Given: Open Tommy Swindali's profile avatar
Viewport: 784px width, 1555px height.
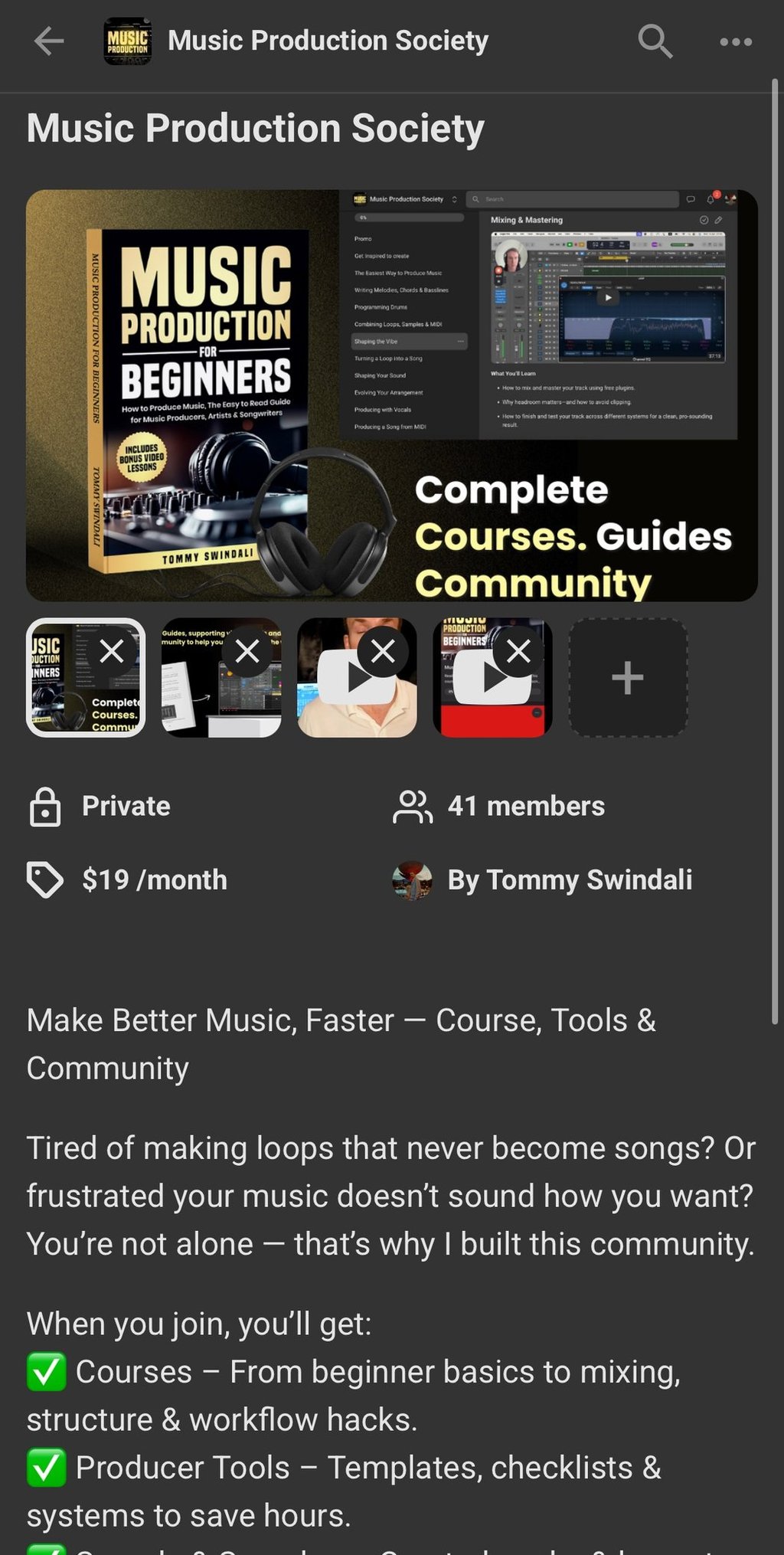Looking at the screenshot, I should click(x=412, y=880).
